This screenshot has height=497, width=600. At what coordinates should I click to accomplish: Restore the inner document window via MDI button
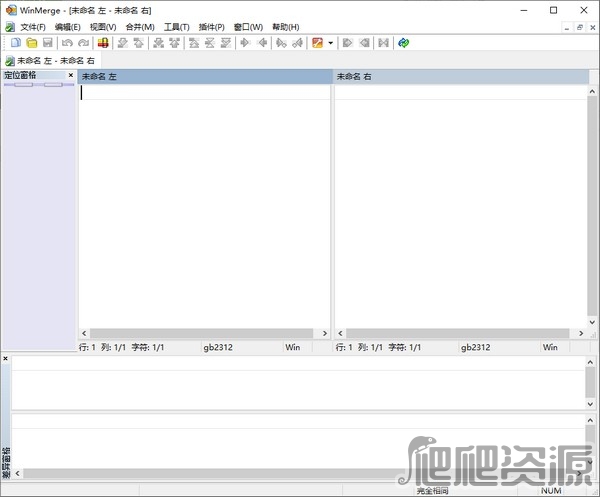click(x=580, y=27)
